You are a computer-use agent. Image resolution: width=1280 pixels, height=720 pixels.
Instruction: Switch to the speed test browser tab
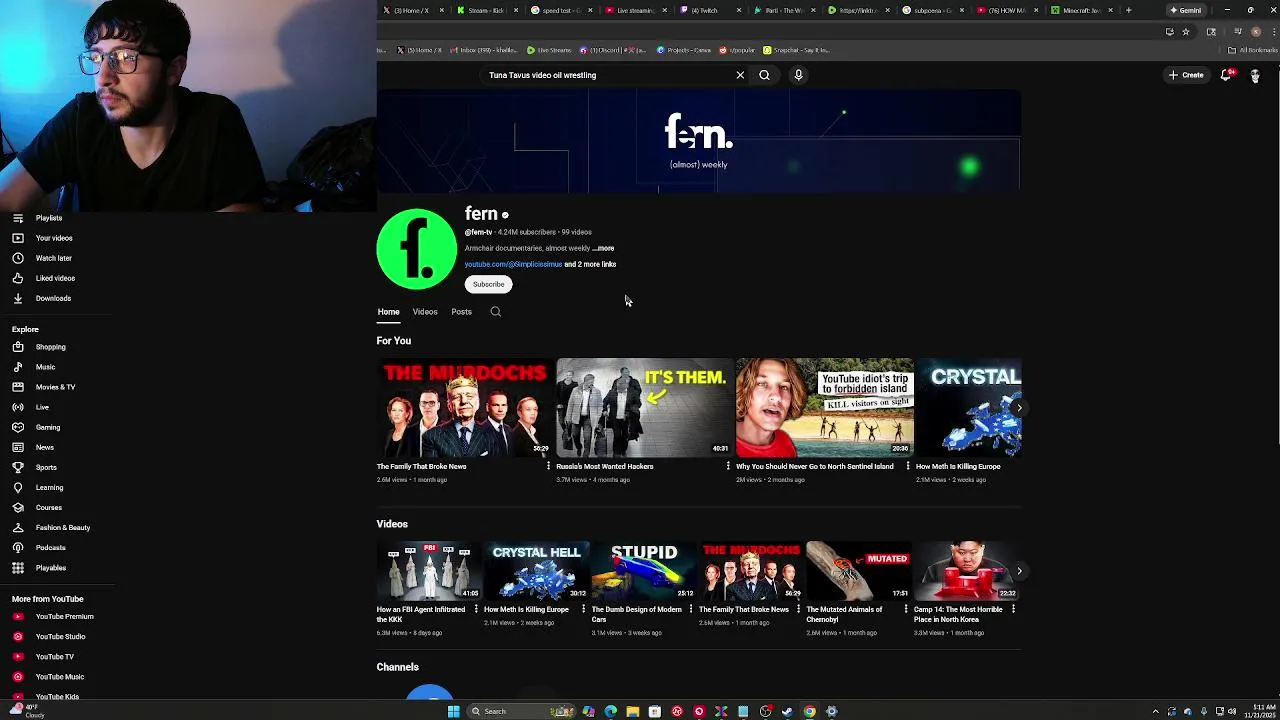(562, 10)
